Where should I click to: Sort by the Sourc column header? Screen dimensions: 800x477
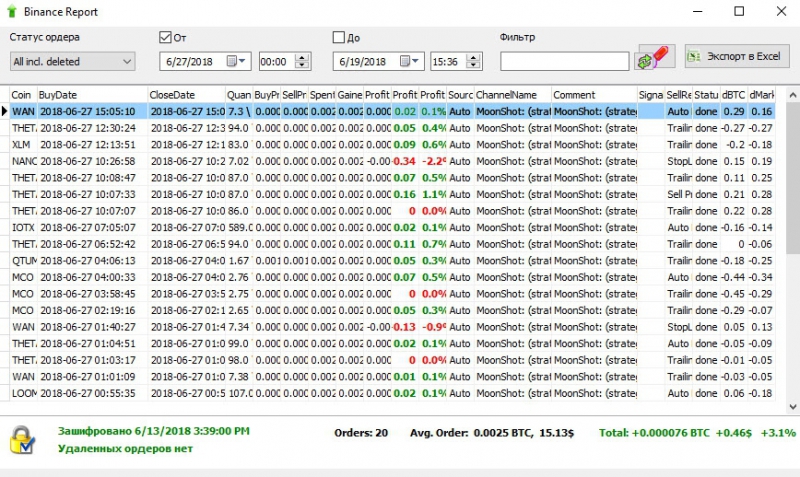[x=460, y=95]
